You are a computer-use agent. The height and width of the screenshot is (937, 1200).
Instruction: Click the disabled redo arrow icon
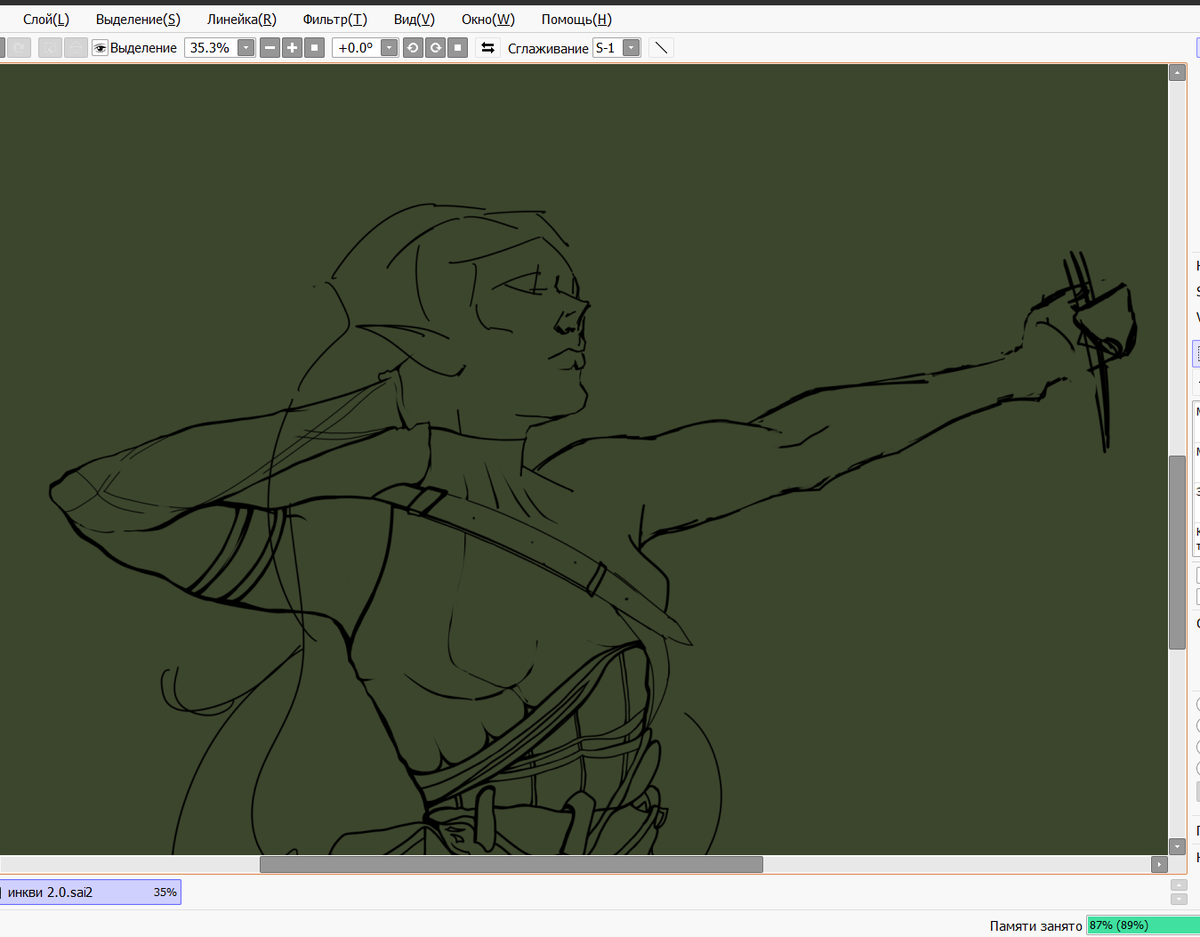pyautogui.click(x=19, y=48)
